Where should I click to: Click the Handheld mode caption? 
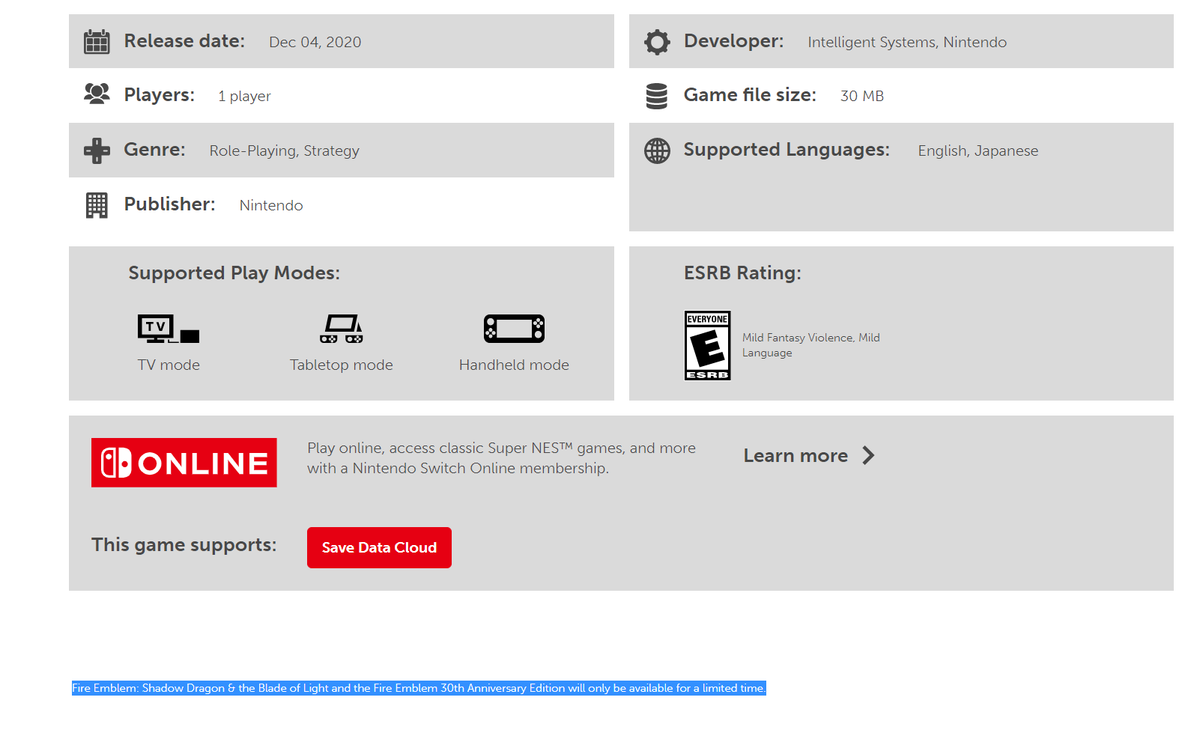(514, 365)
